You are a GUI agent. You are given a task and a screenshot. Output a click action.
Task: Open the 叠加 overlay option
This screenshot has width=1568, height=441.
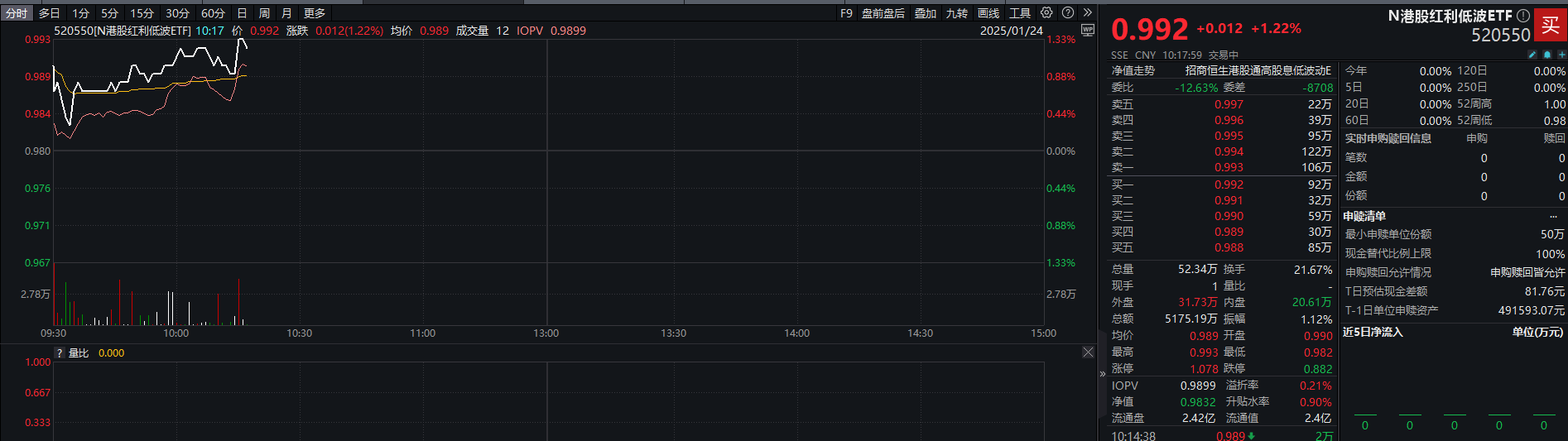(926, 13)
